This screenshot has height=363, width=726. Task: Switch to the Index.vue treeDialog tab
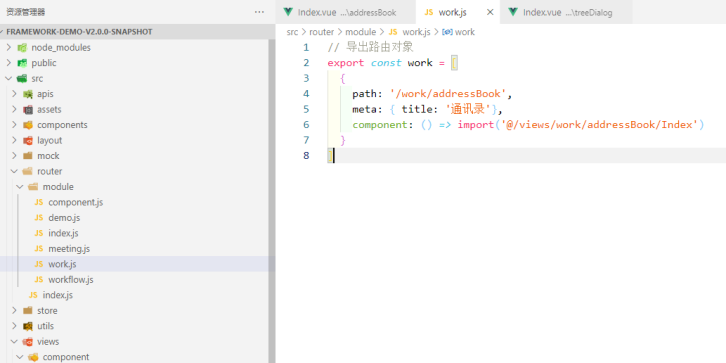566,13
